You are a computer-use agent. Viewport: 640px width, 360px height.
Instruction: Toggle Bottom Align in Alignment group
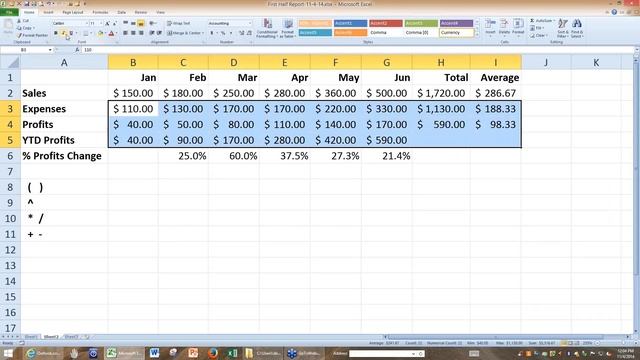point(141,23)
